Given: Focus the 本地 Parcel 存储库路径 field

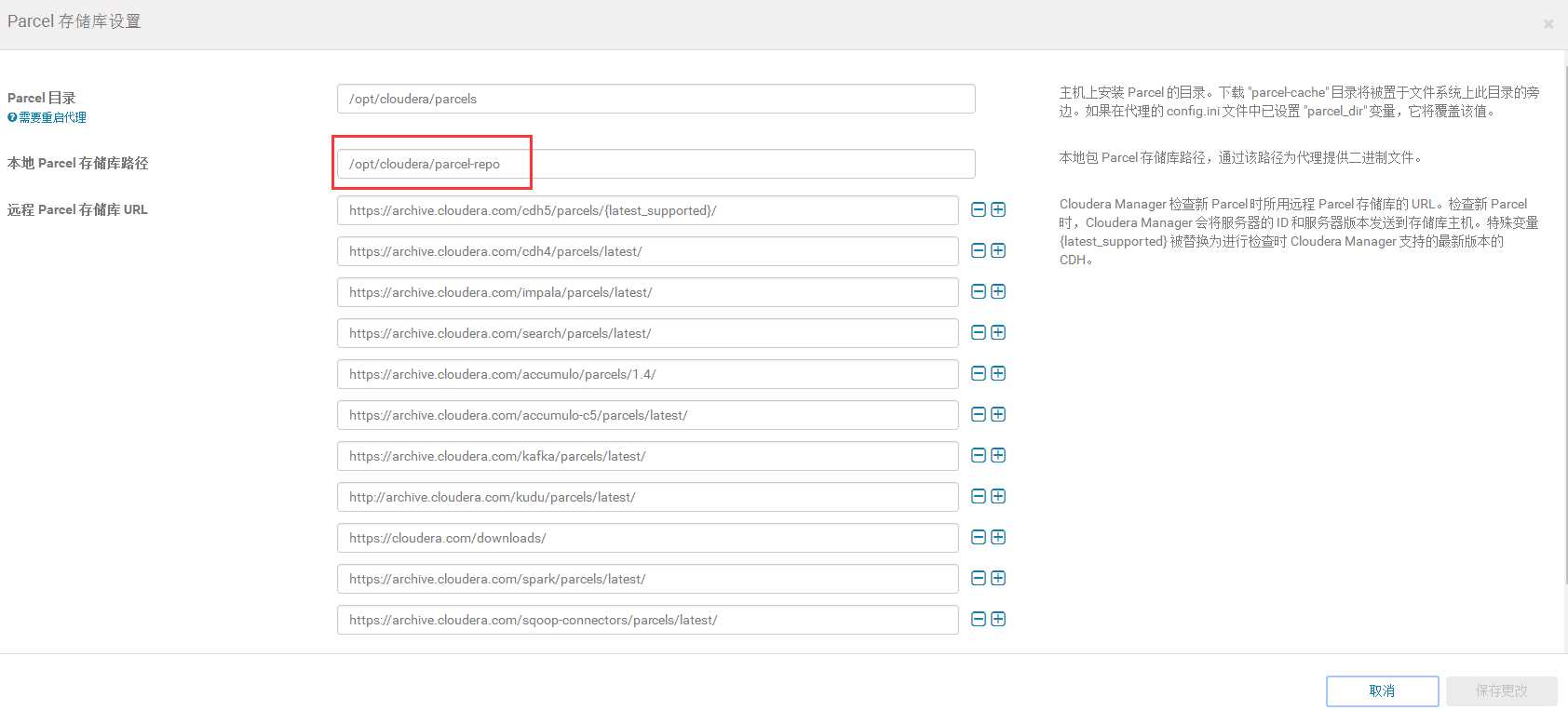Looking at the screenshot, I should (656, 164).
